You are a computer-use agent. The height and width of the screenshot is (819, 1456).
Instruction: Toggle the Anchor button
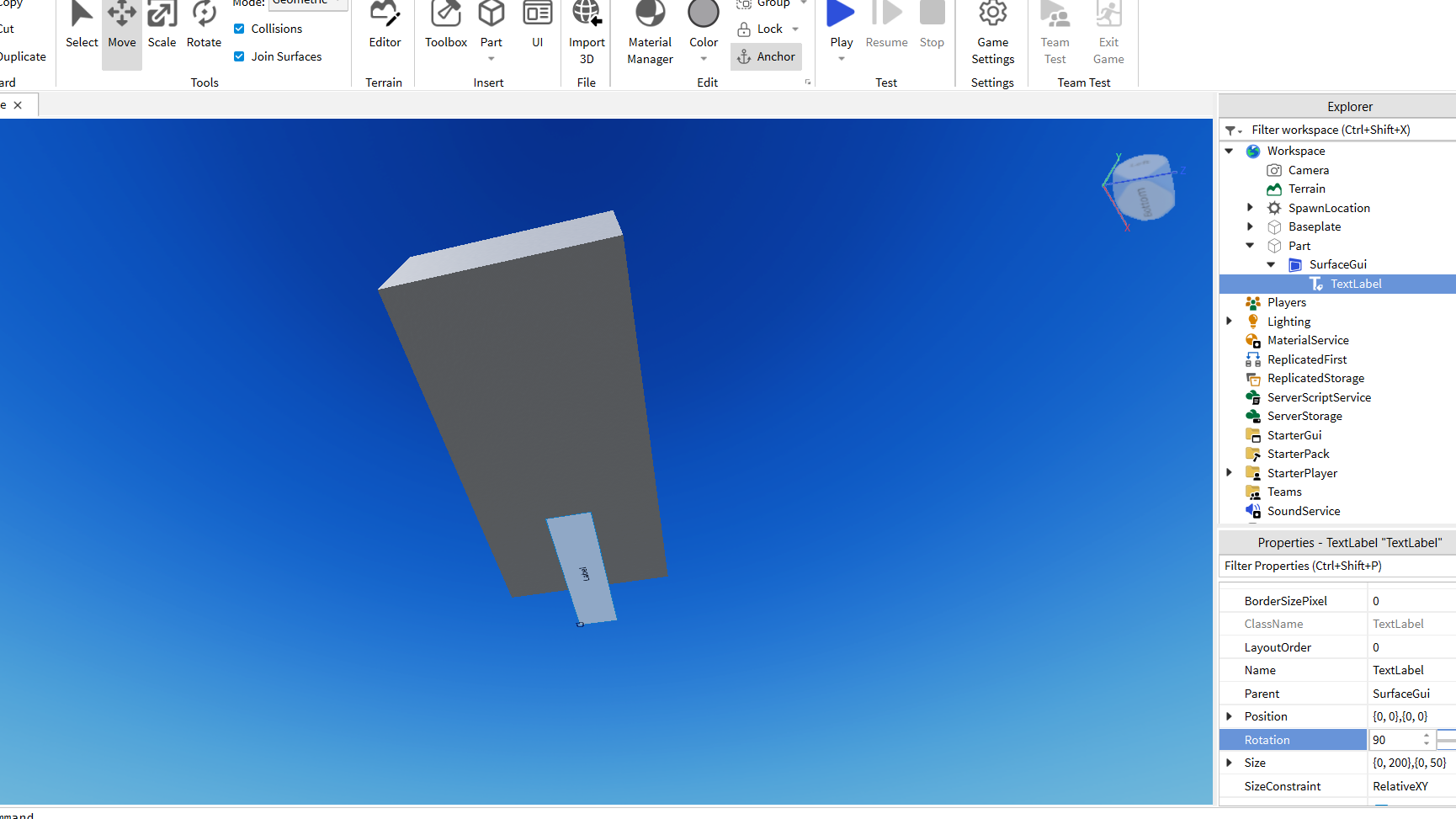pyautogui.click(x=767, y=56)
